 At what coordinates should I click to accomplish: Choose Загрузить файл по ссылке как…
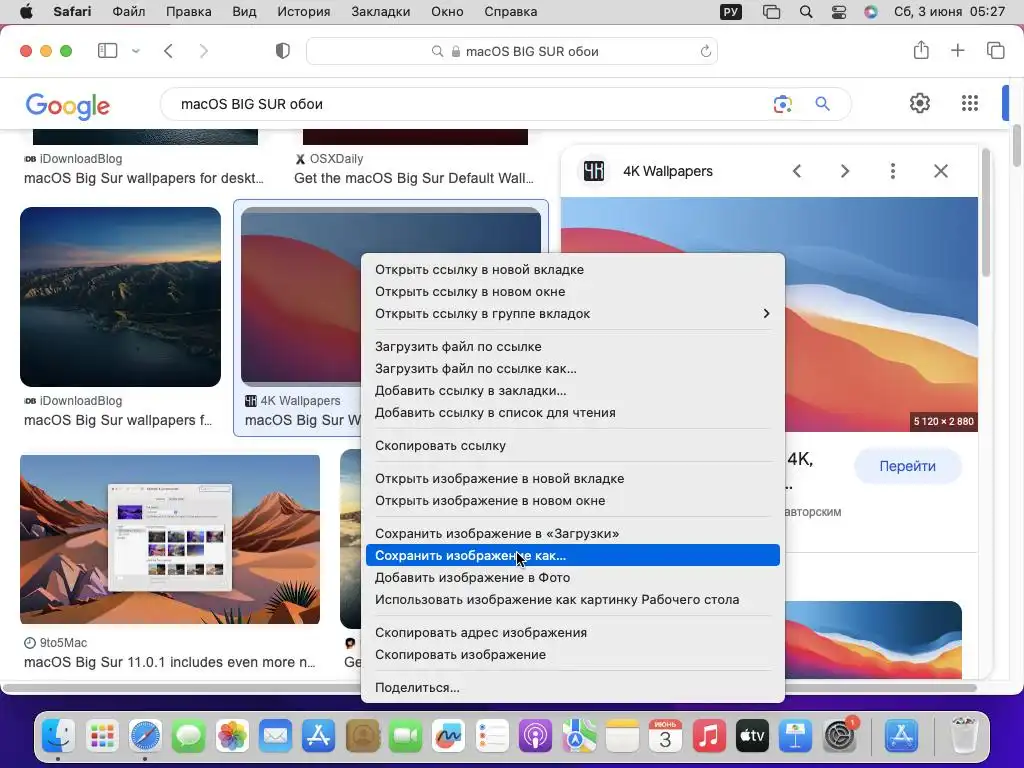click(572, 368)
